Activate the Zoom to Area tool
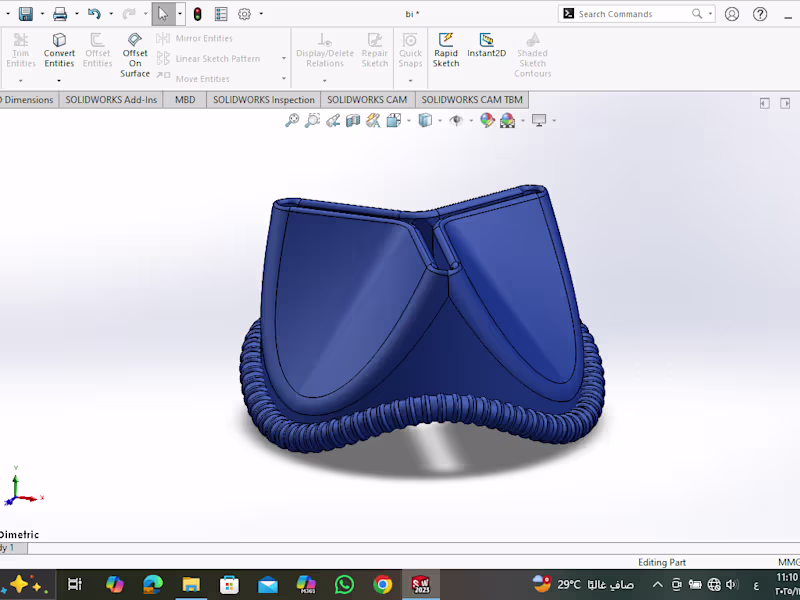 coord(312,120)
